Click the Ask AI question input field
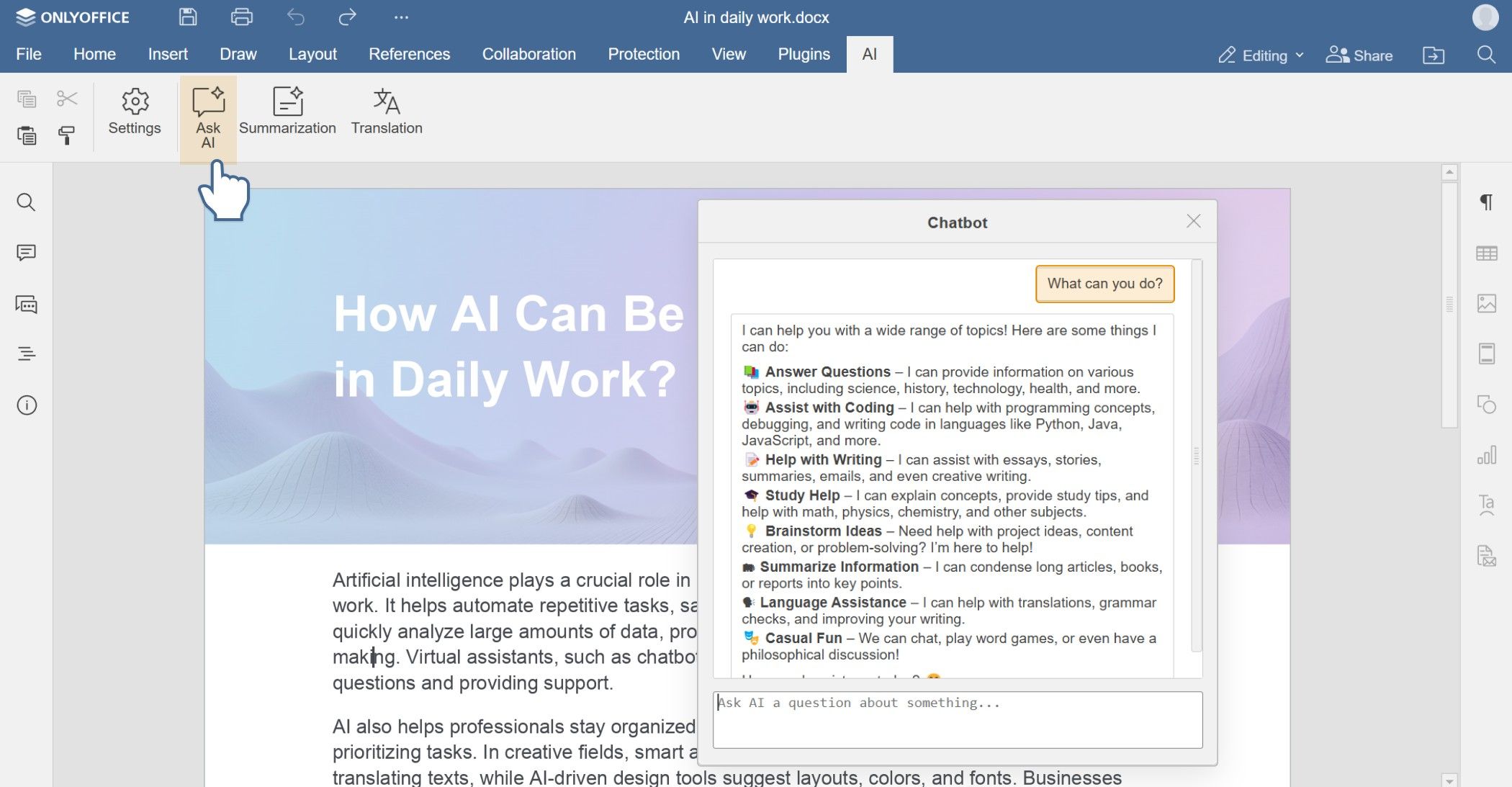 (958, 719)
